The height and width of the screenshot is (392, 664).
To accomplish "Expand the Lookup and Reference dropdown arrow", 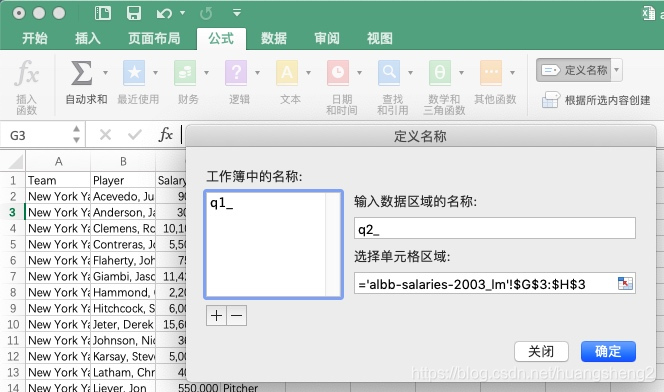I will [x=410, y=73].
